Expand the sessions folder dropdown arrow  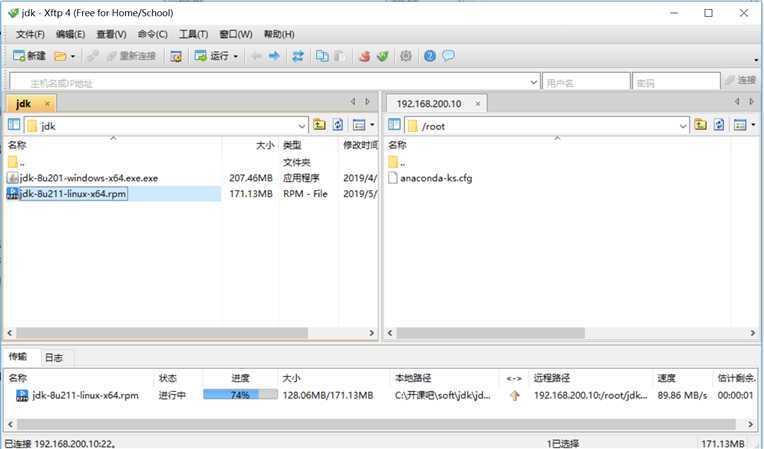click(73, 56)
